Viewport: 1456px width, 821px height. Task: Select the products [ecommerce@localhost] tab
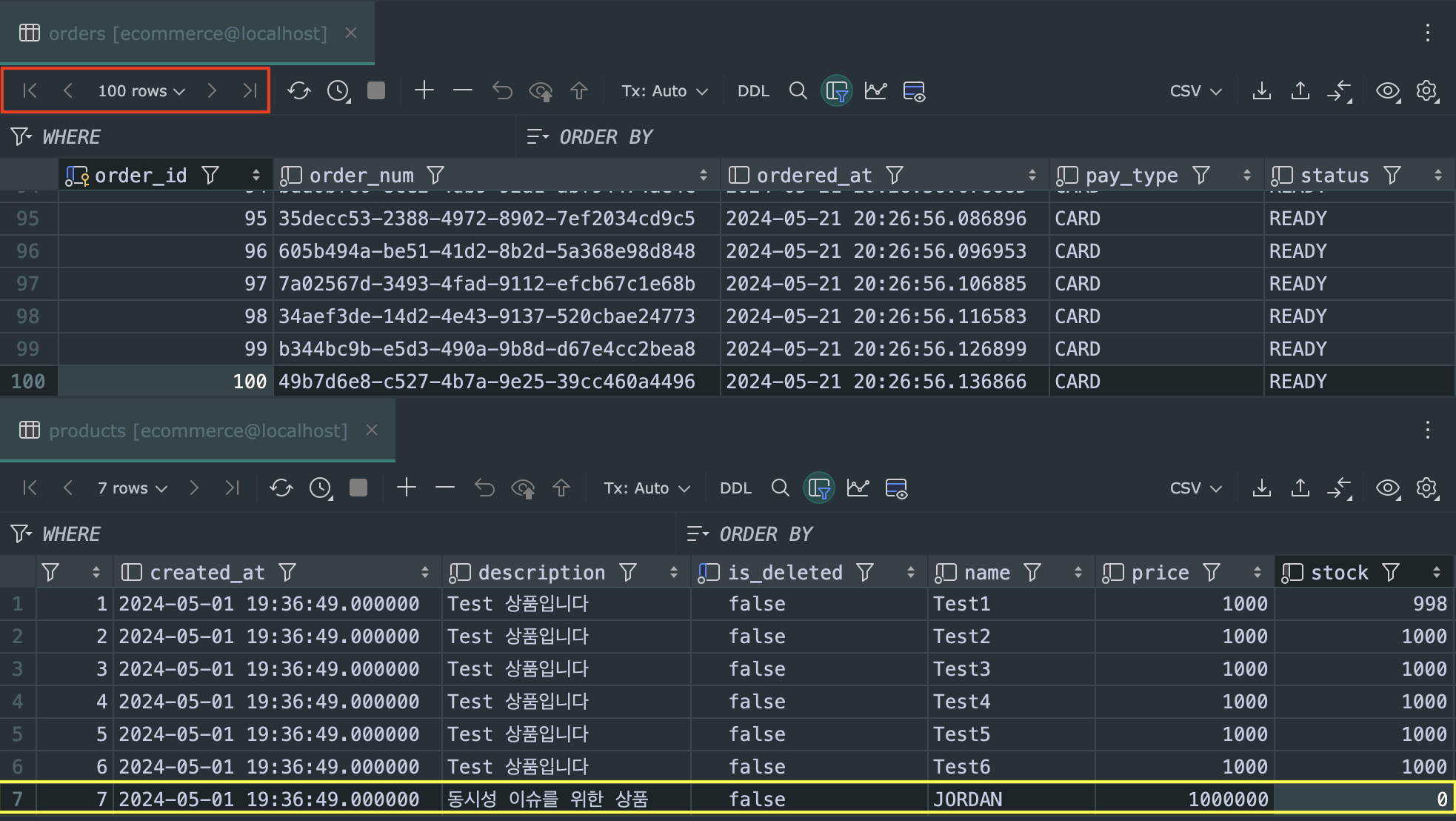click(198, 431)
